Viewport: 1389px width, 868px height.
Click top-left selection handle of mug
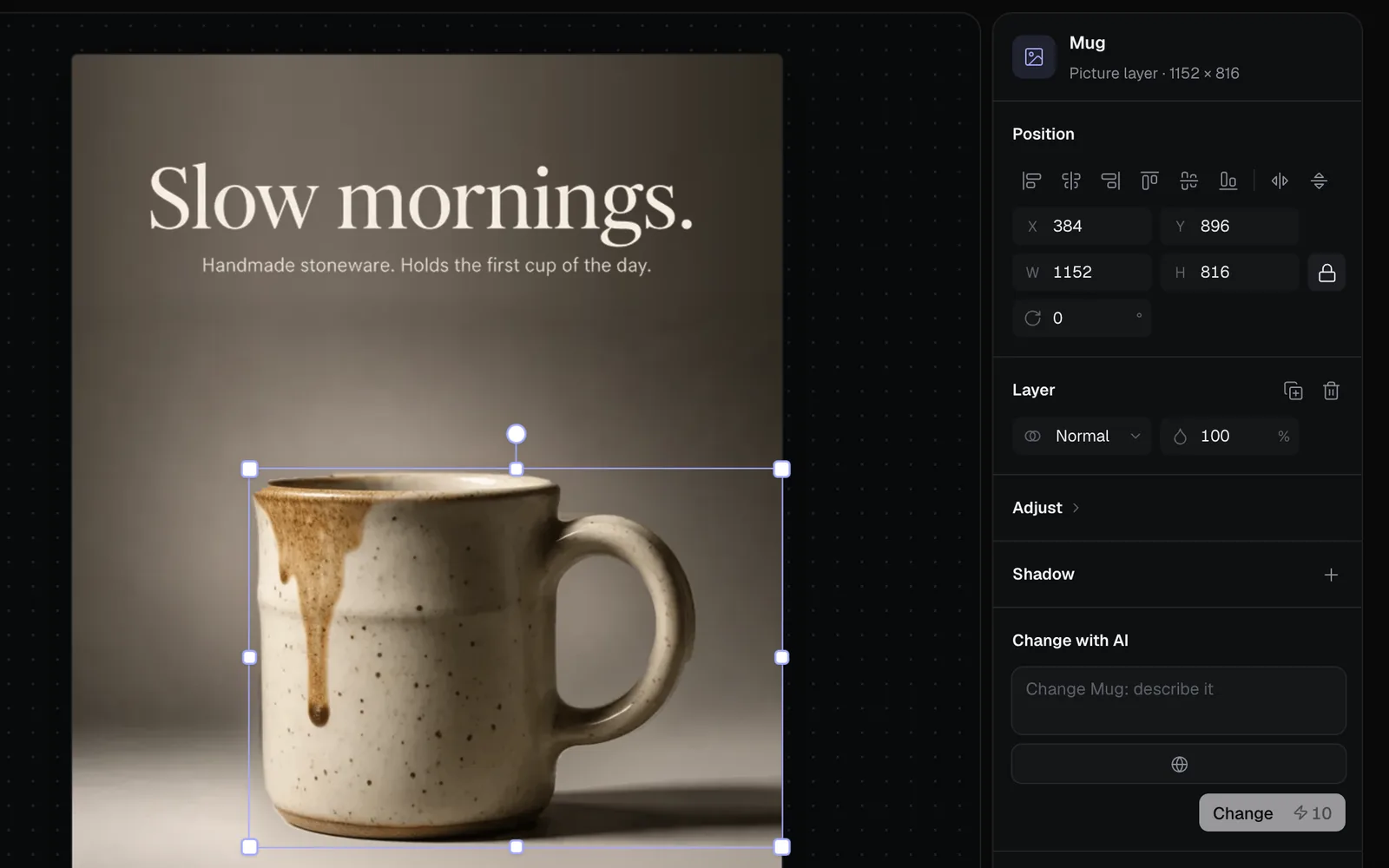click(x=249, y=470)
